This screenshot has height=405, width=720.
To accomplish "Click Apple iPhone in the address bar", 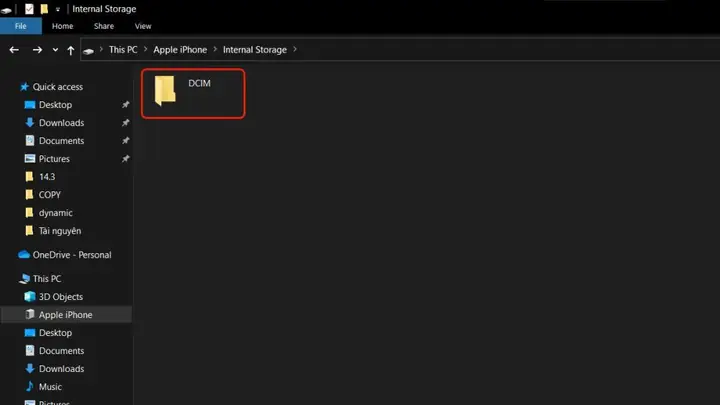I will pos(180,50).
